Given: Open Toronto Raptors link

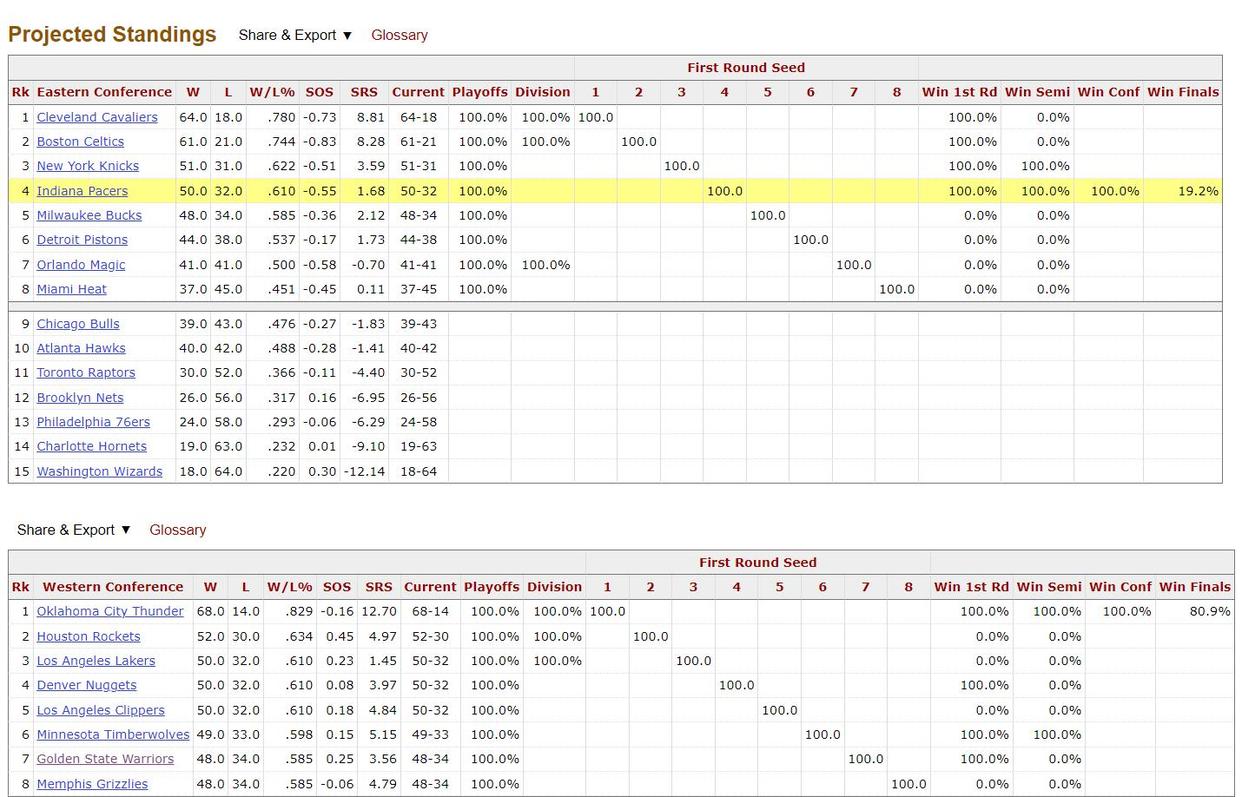Looking at the screenshot, I should pos(86,372).
